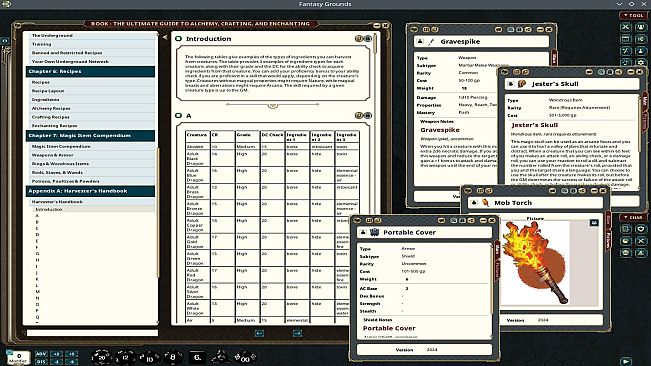Open Chapter 7: Magic Item Compendium header
The height and width of the screenshot is (366, 651).
coord(90,136)
